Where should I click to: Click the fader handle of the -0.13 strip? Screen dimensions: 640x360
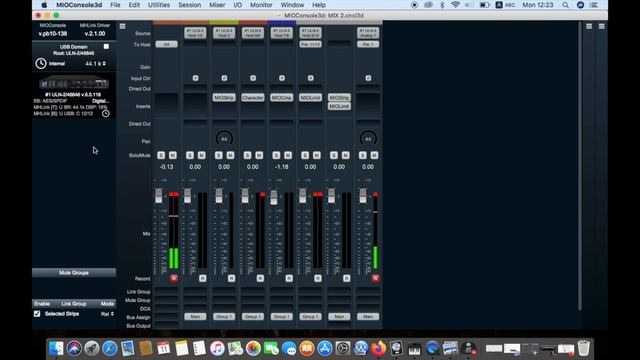pos(159,196)
